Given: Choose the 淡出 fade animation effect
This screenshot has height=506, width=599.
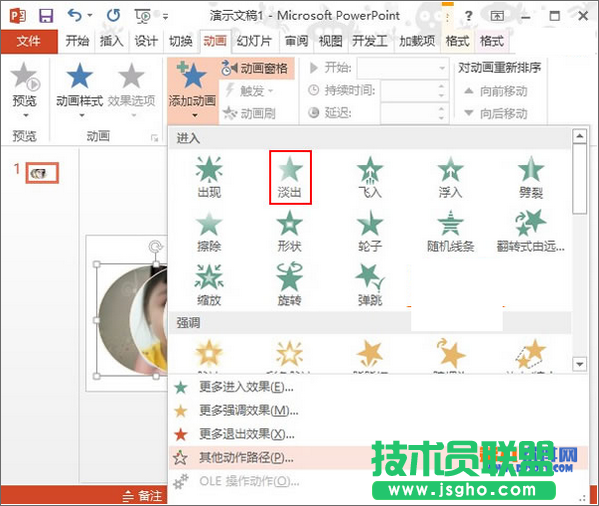Looking at the screenshot, I should tap(290, 177).
